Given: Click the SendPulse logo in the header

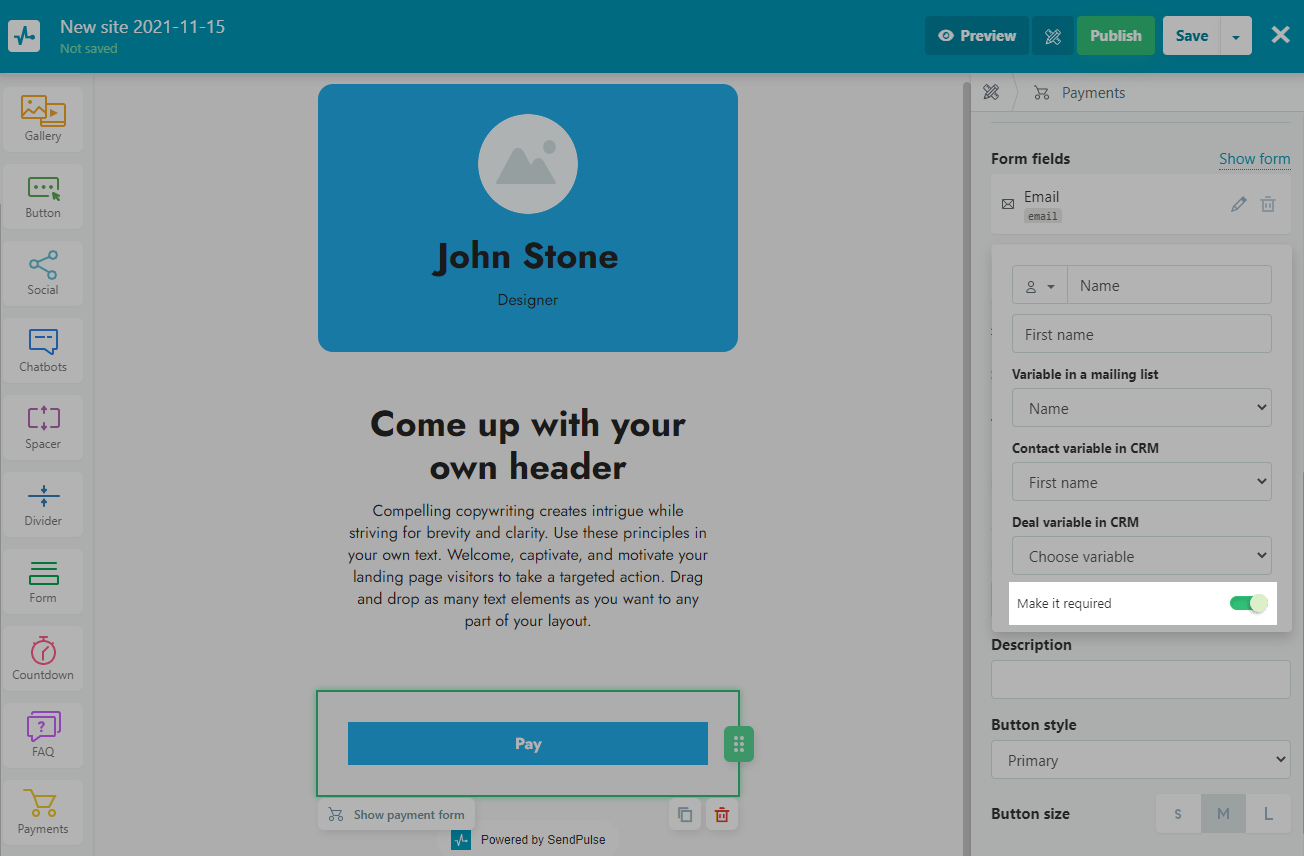Looking at the screenshot, I should (23, 36).
